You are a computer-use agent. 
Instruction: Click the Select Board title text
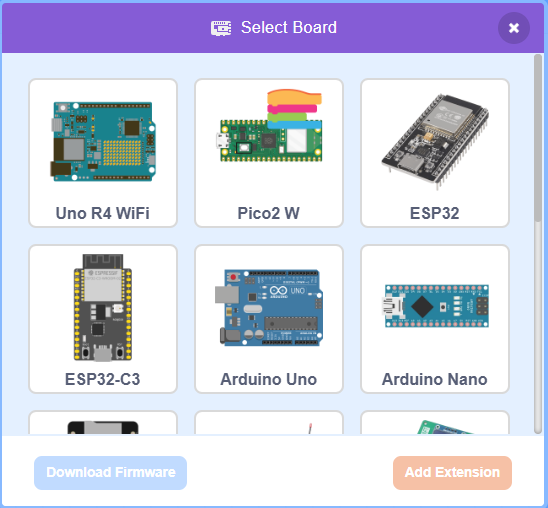pyautogui.click(x=289, y=28)
